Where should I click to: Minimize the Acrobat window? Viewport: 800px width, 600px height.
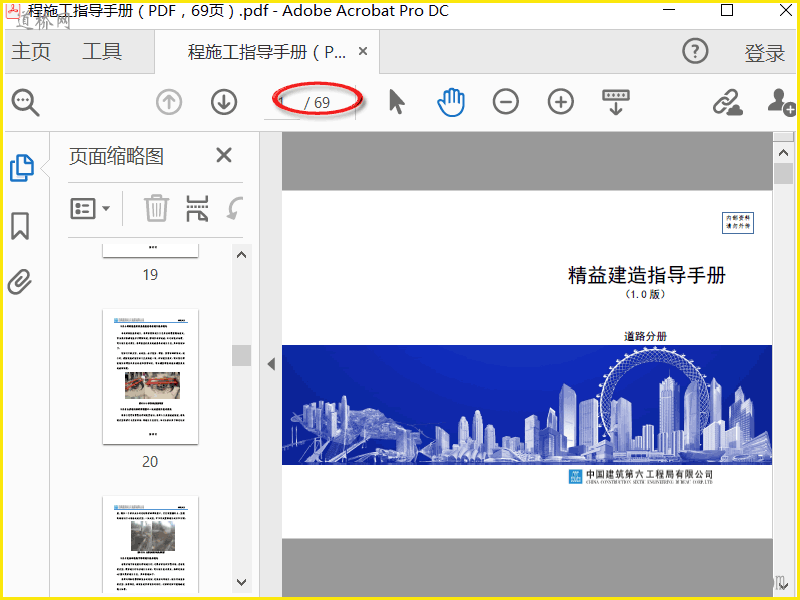pos(669,11)
